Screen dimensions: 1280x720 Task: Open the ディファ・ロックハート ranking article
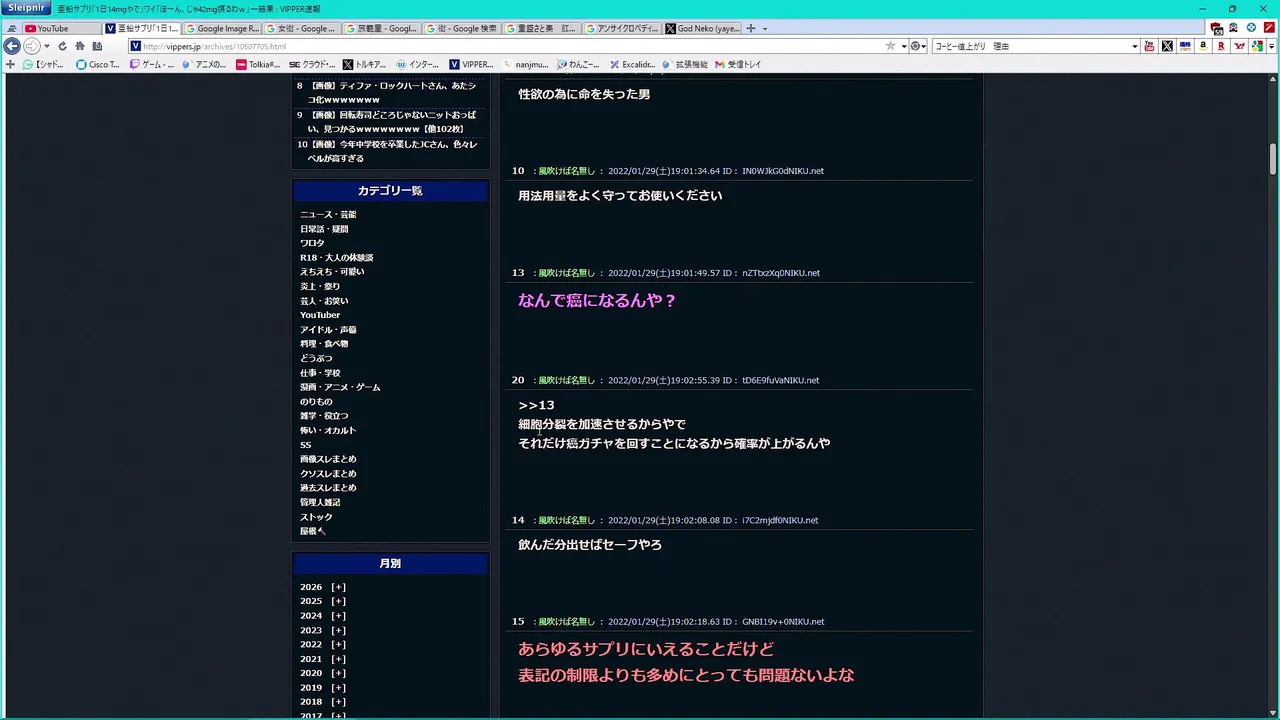coord(392,93)
